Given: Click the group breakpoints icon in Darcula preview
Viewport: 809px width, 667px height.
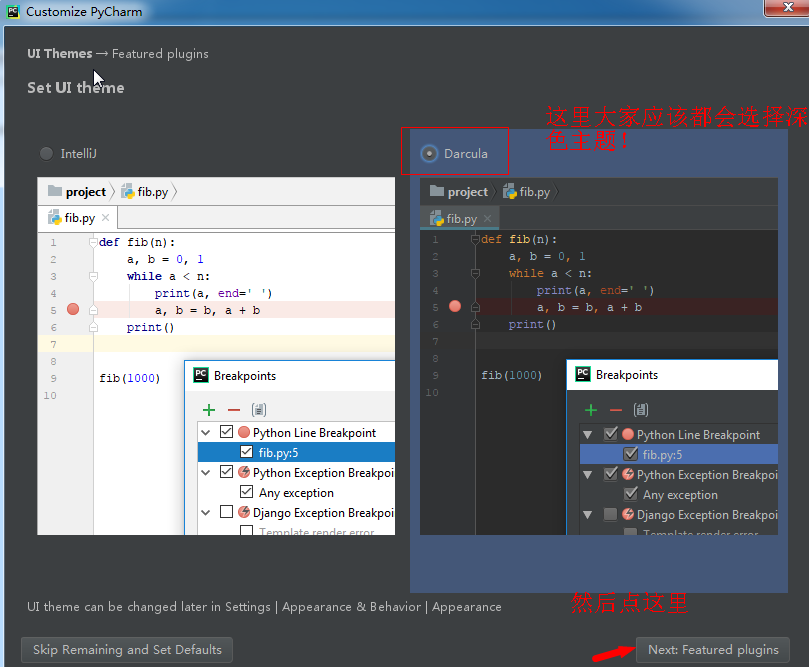Looking at the screenshot, I should click(x=641, y=410).
